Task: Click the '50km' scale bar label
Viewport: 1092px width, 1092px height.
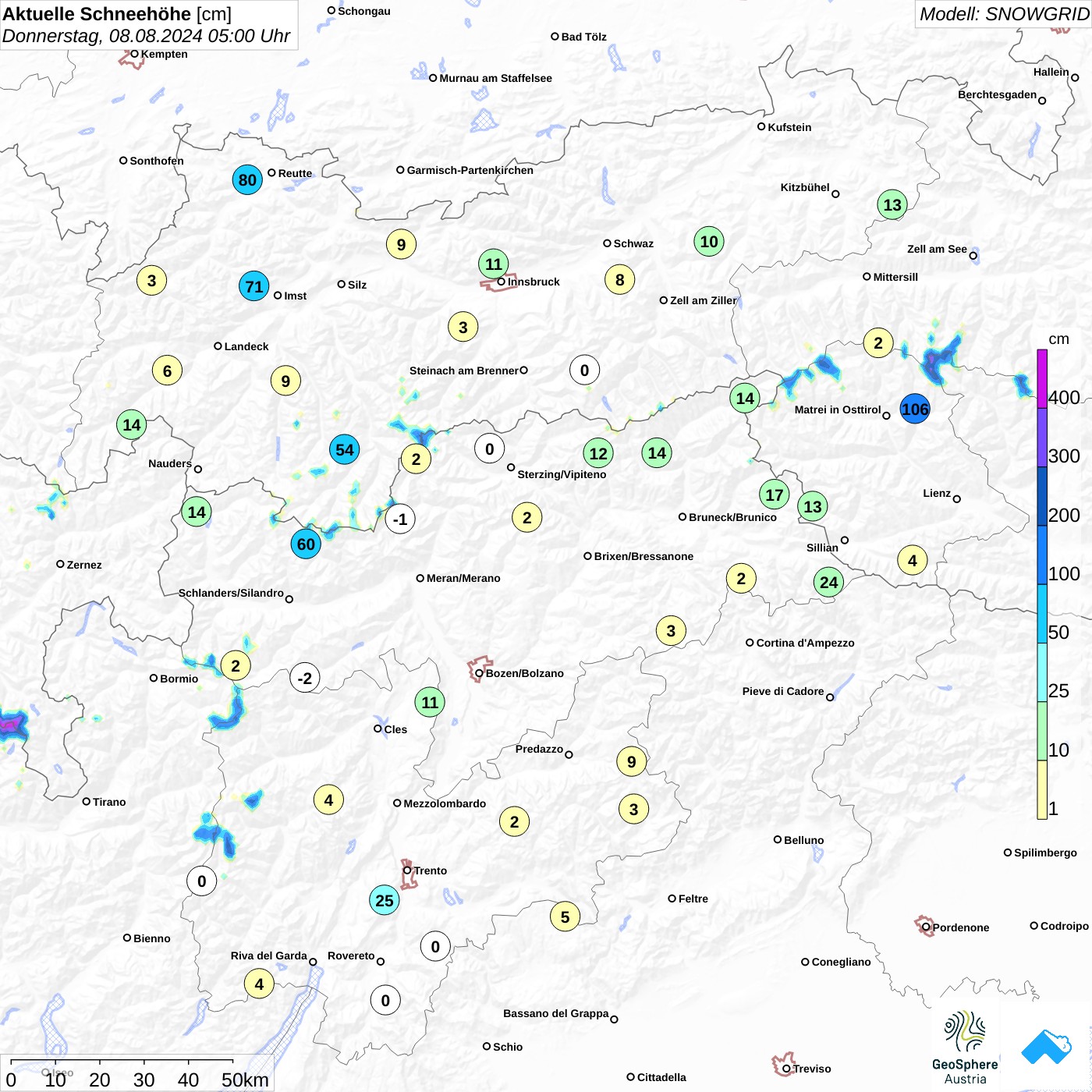Action: (x=245, y=1080)
